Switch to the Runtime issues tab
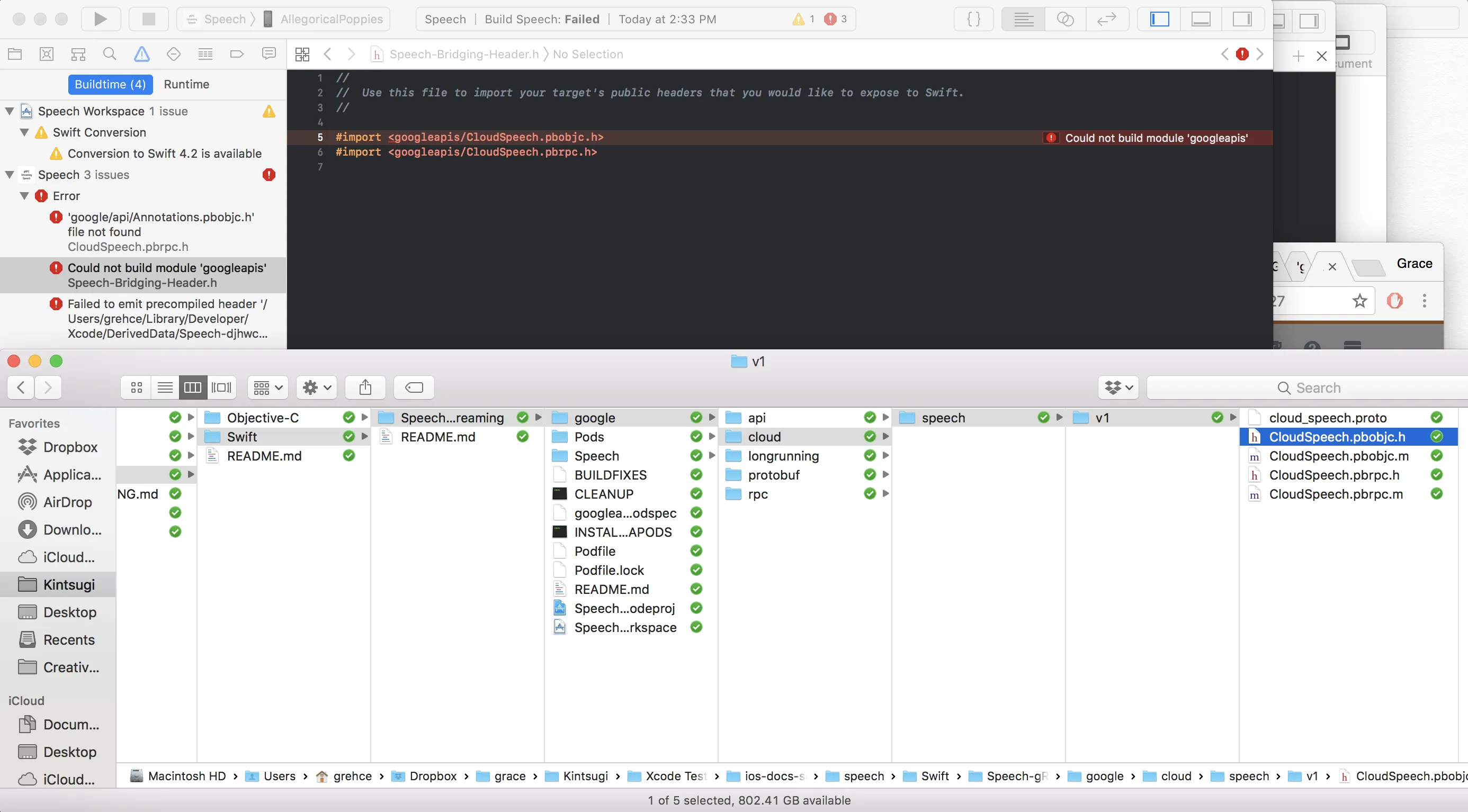 pyautogui.click(x=186, y=84)
